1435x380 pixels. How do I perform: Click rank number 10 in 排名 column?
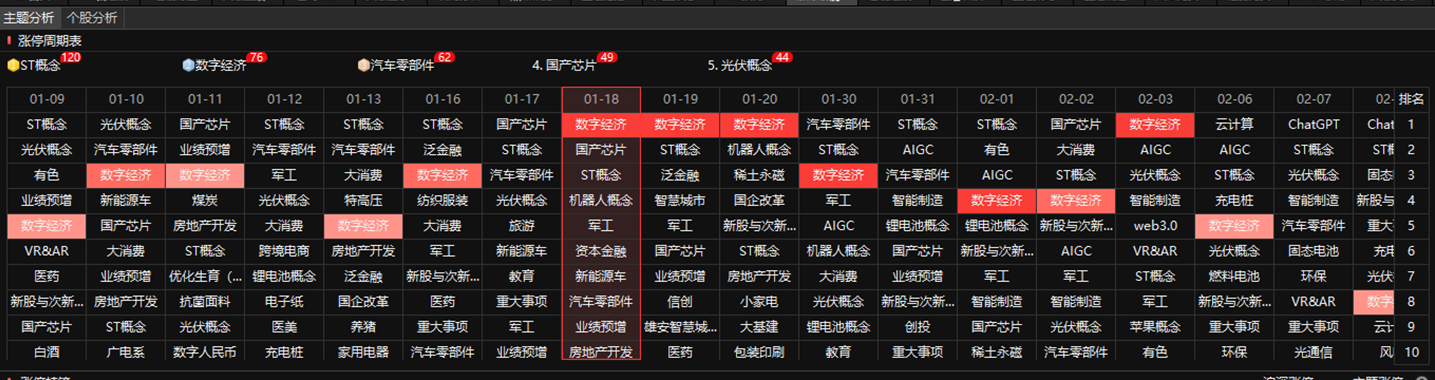pyautogui.click(x=1412, y=352)
